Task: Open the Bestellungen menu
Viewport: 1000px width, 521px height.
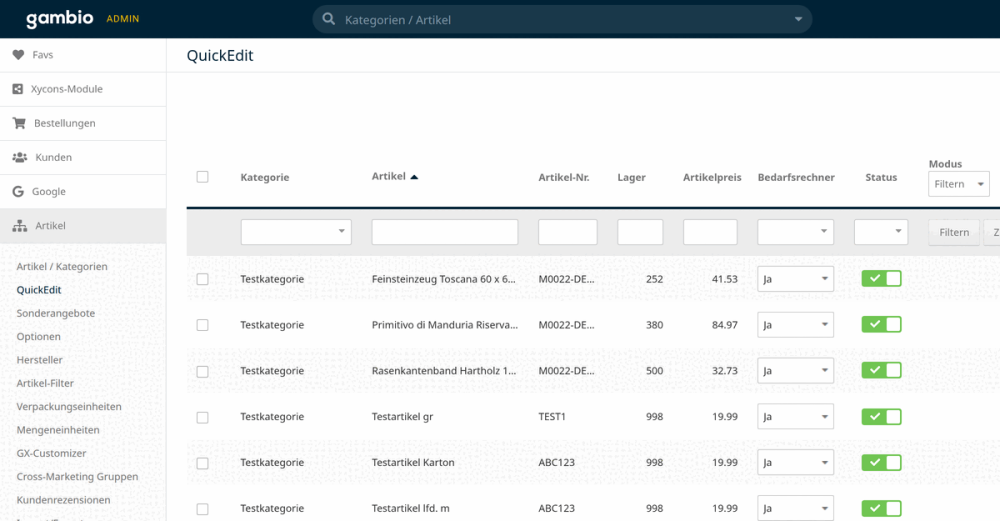Action: (x=83, y=123)
